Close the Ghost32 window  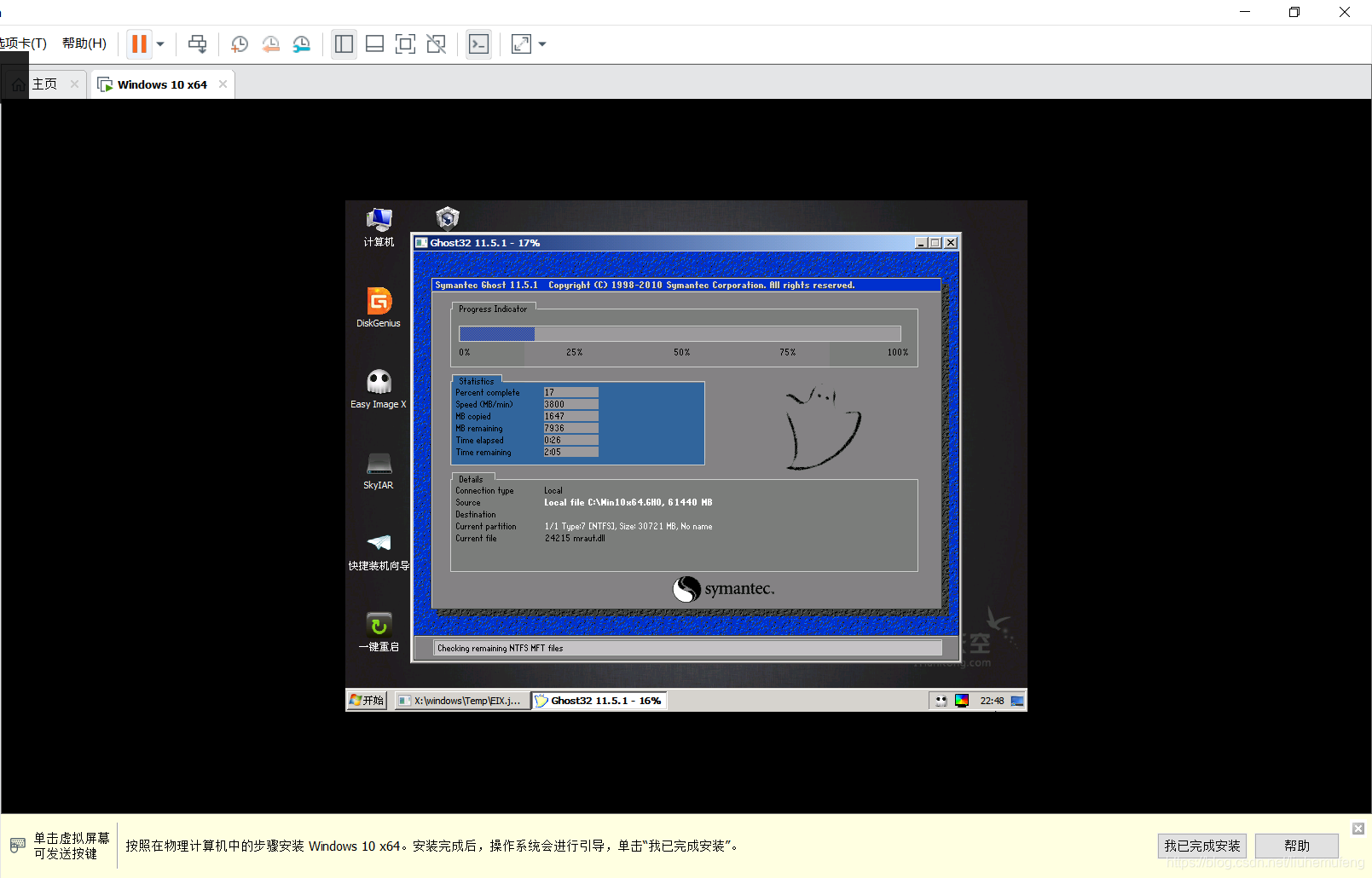[951, 243]
